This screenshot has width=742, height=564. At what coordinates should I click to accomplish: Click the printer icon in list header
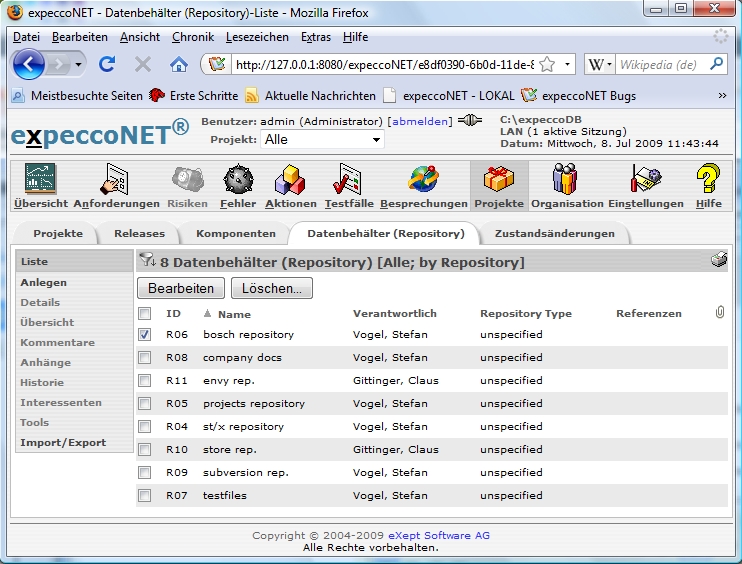click(719, 261)
